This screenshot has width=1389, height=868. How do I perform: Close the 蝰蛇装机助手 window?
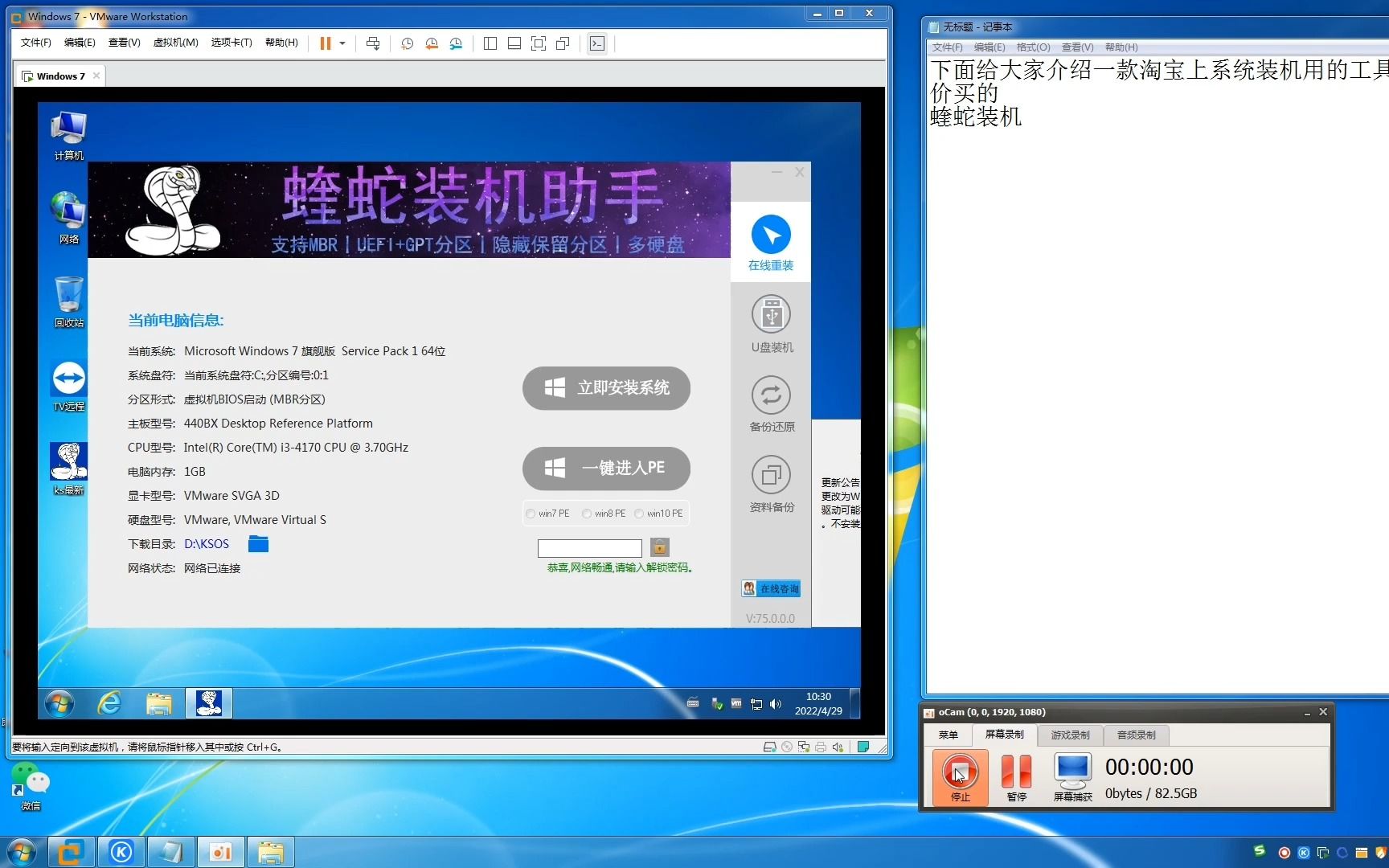coord(799,172)
